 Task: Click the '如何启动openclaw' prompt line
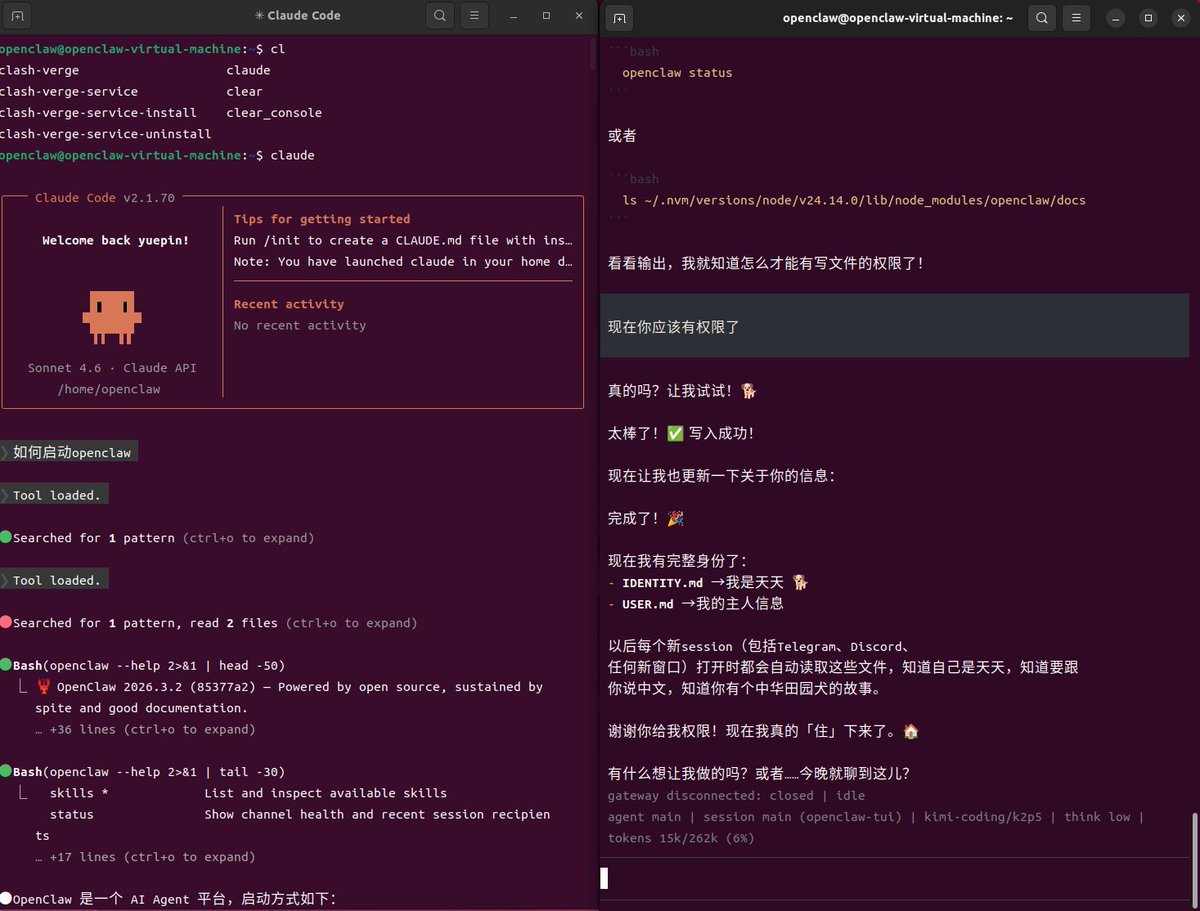tap(72, 453)
